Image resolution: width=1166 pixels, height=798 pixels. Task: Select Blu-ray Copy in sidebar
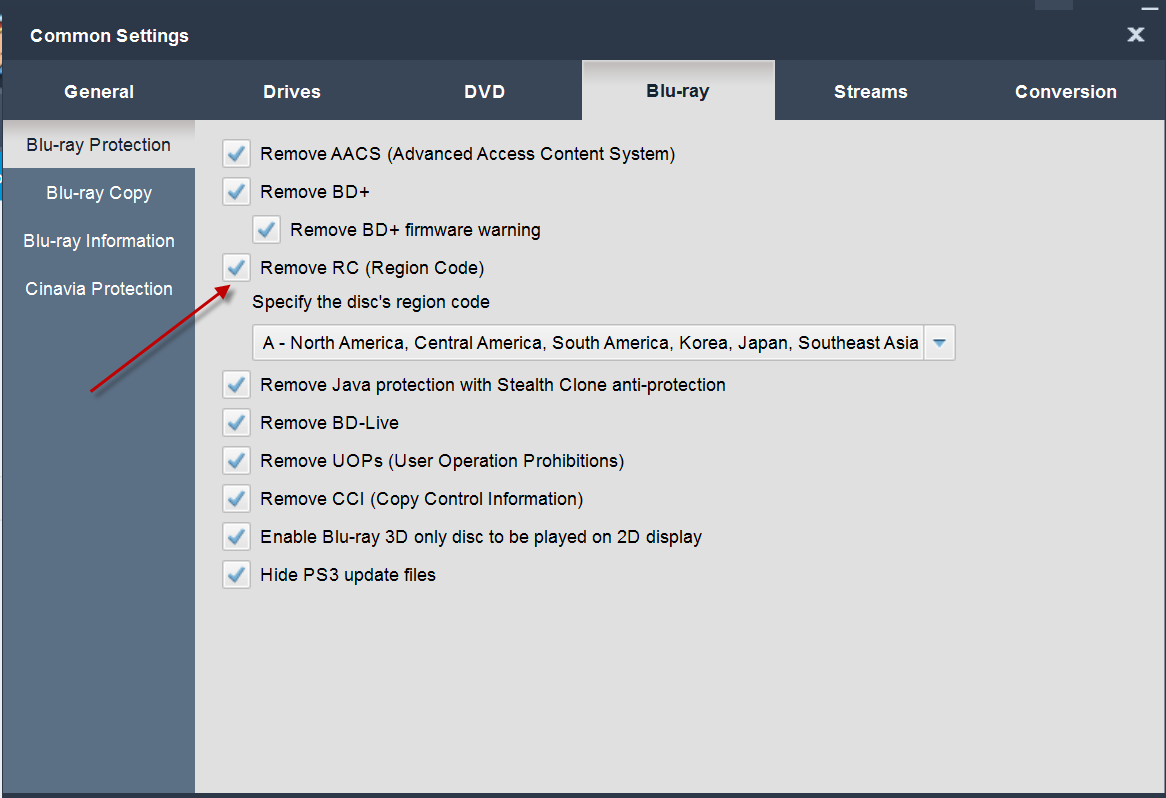pyautogui.click(x=99, y=193)
